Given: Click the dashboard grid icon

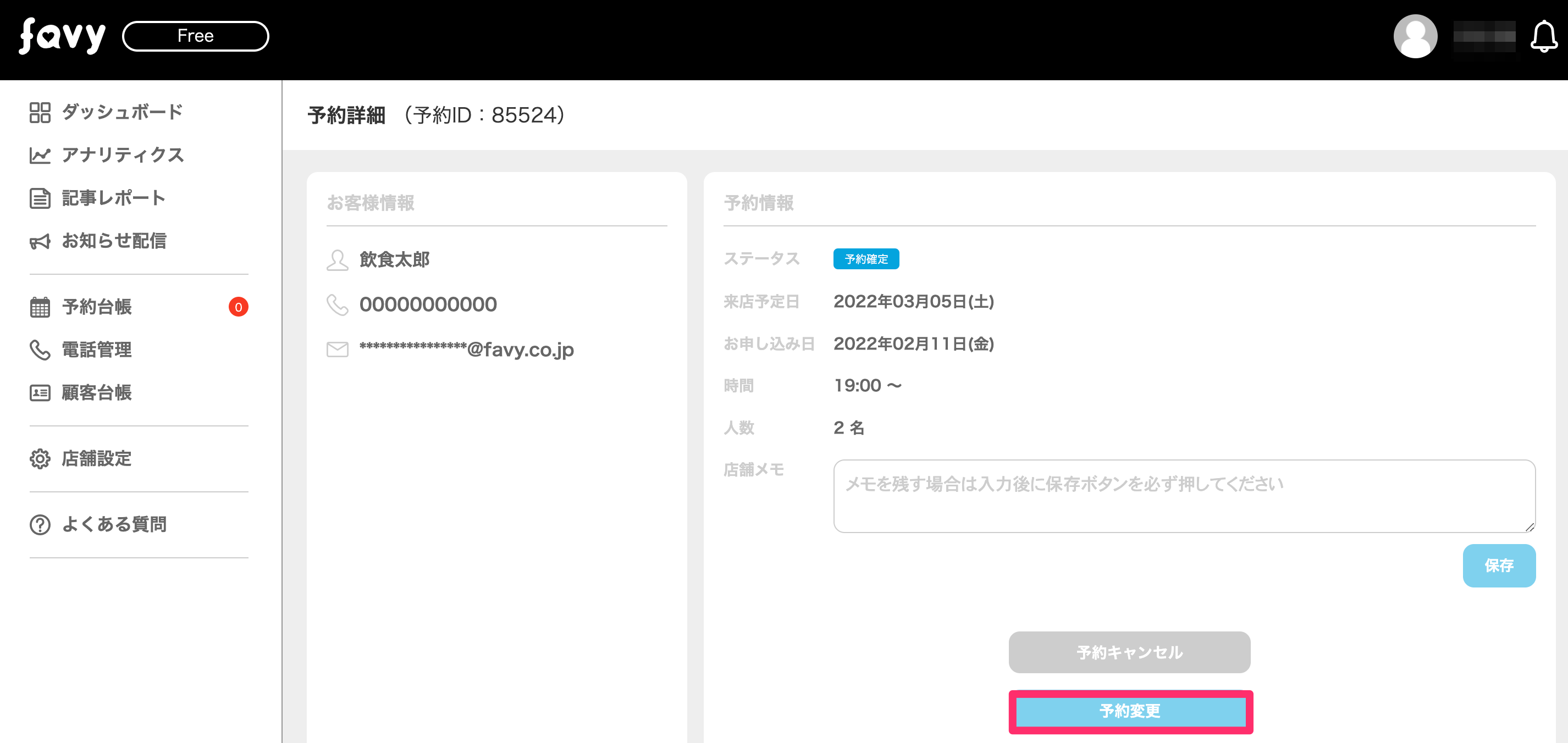Looking at the screenshot, I should 40,113.
